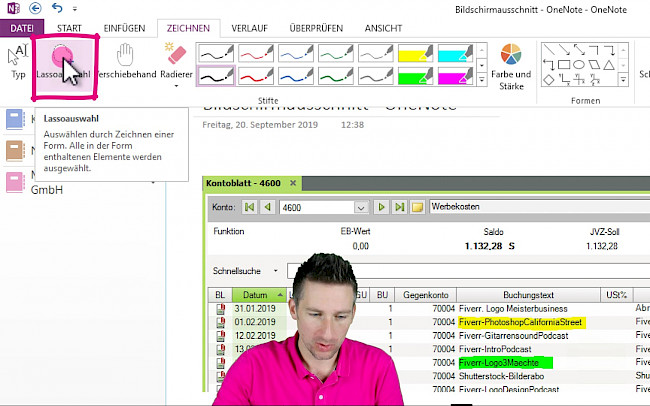
Task: Pick the cyan highlighter pen
Action: [x=457, y=51]
